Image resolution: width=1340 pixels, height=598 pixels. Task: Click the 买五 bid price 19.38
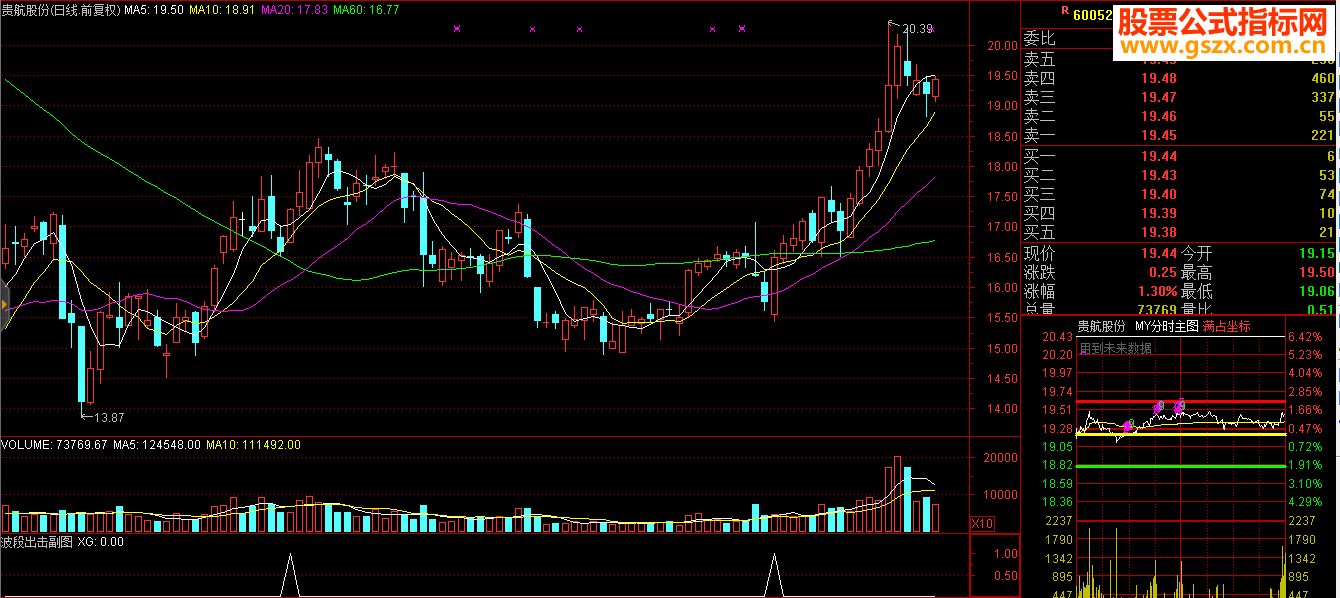coord(1157,233)
